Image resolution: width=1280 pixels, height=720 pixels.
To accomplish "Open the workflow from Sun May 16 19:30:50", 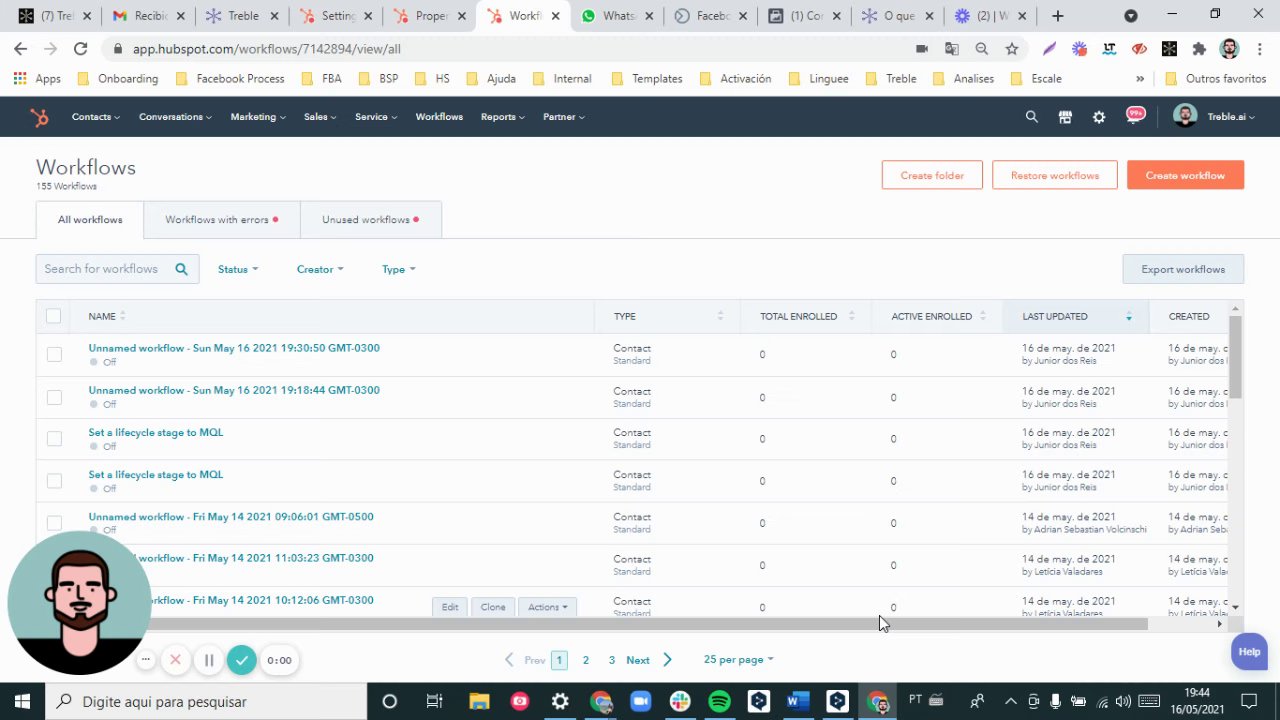I will [x=234, y=348].
